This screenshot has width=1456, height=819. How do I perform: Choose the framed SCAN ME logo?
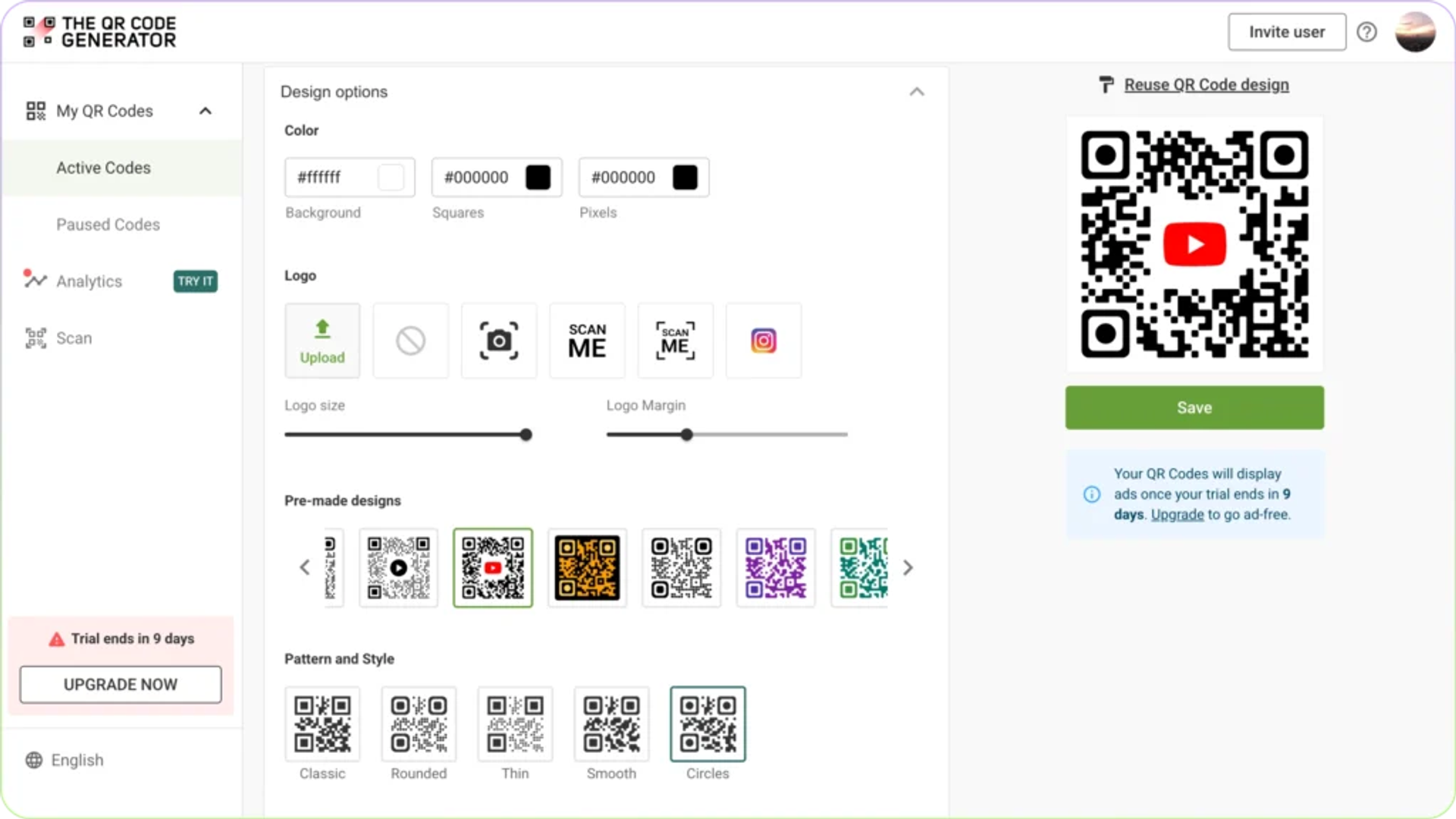(x=675, y=340)
